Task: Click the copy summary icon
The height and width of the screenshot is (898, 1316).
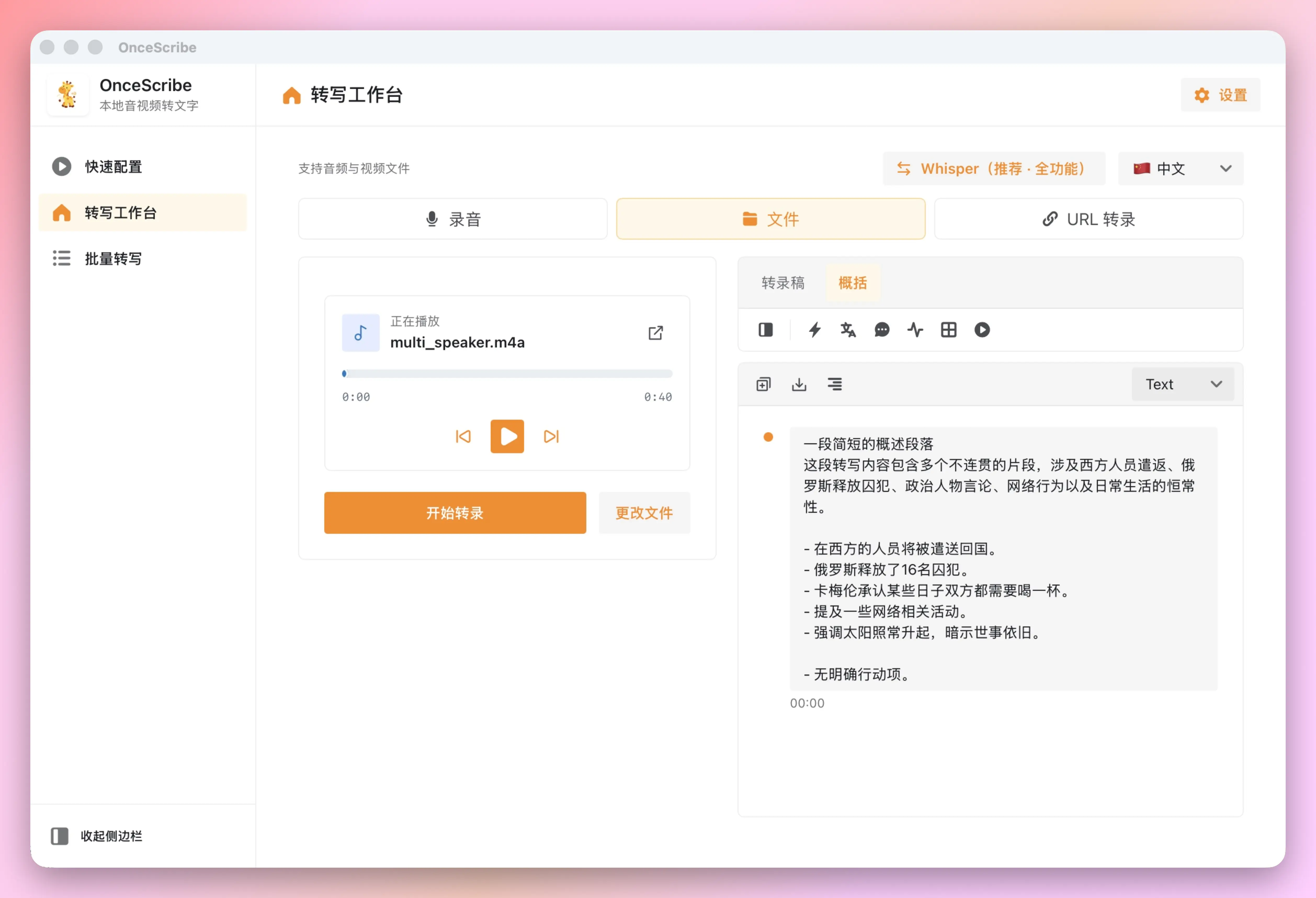Action: 763,384
